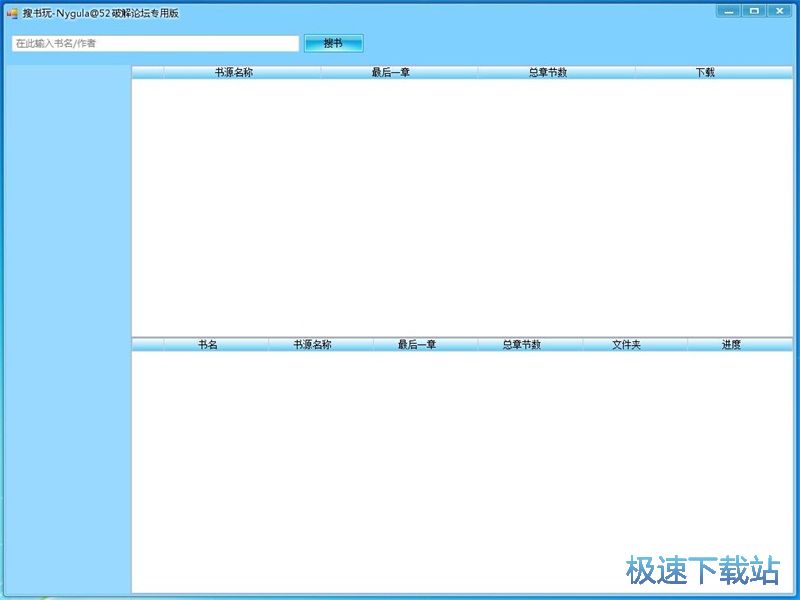
Task: Click the book name/author search field
Action: [x=155, y=43]
